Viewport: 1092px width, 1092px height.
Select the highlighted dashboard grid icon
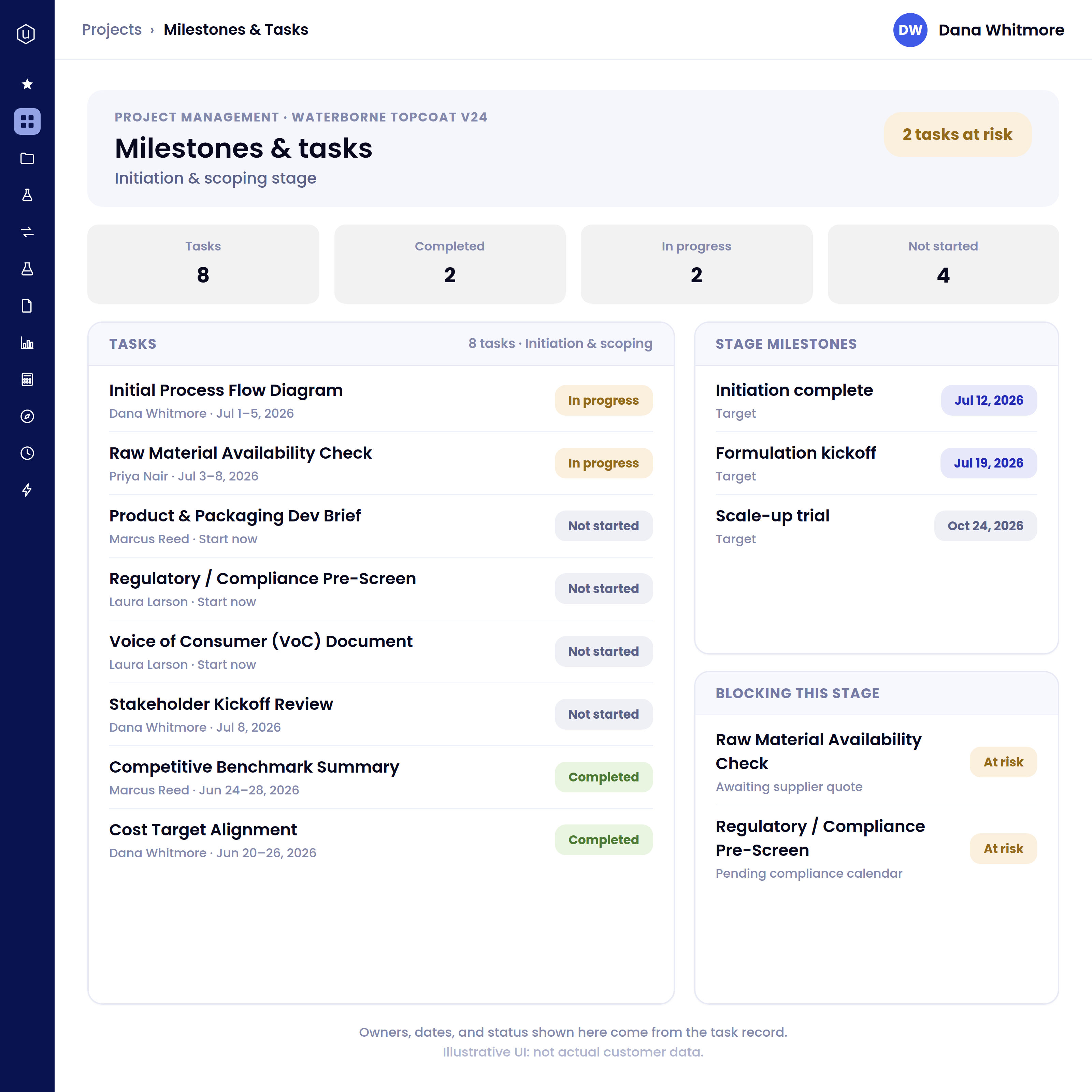pyautogui.click(x=27, y=121)
